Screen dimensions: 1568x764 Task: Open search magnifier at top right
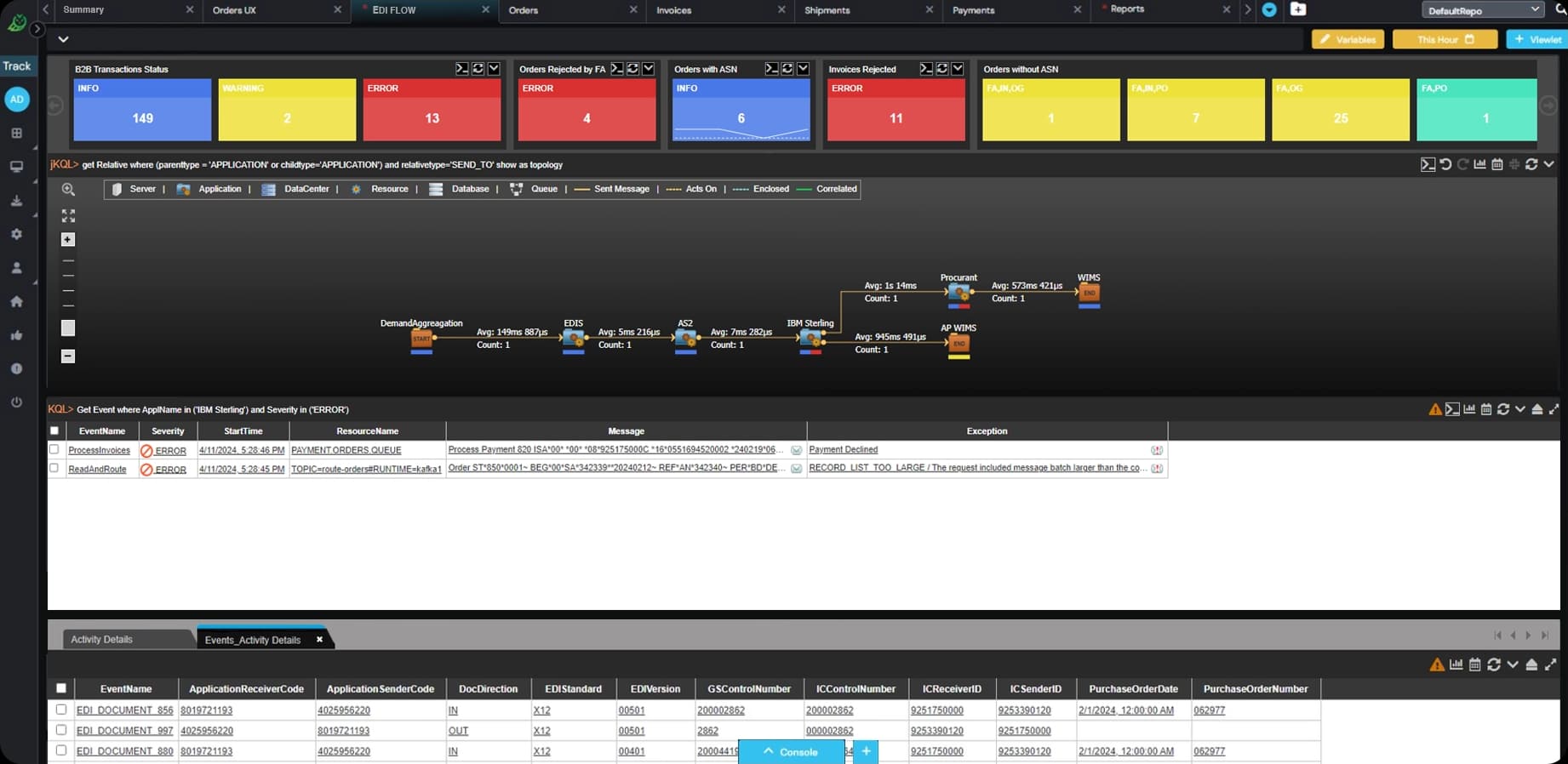coord(1560,9)
